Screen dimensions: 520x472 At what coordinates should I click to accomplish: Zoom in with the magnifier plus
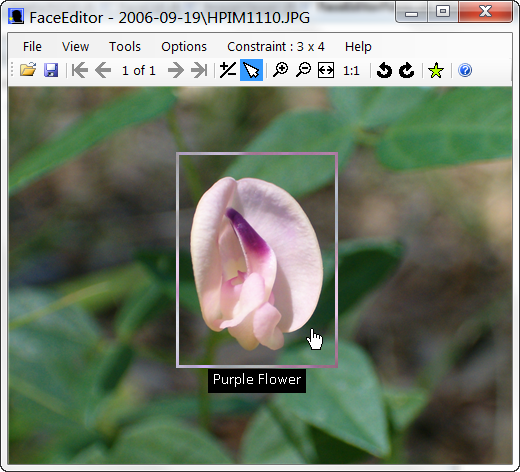pyautogui.click(x=281, y=70)
